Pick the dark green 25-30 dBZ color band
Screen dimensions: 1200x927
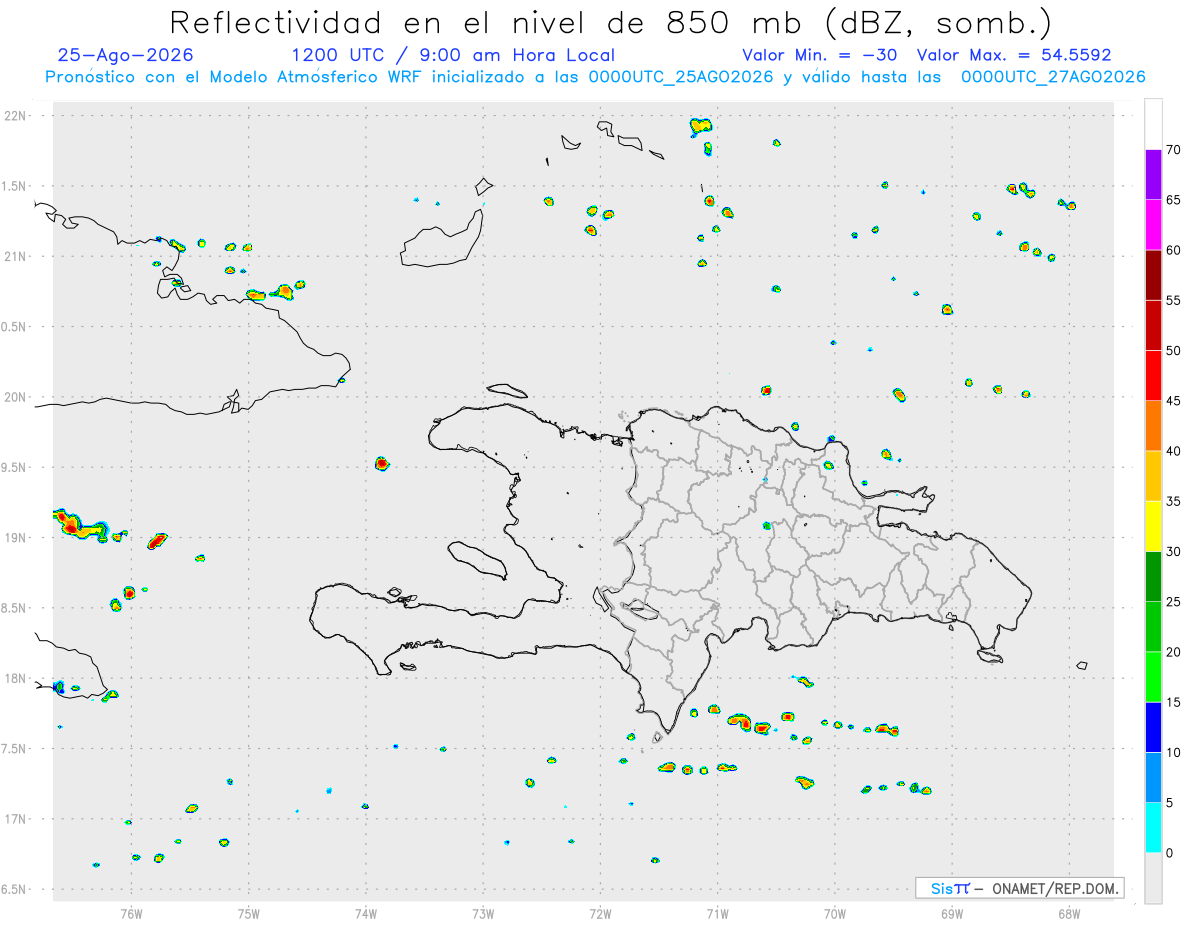click(1153, 577)
